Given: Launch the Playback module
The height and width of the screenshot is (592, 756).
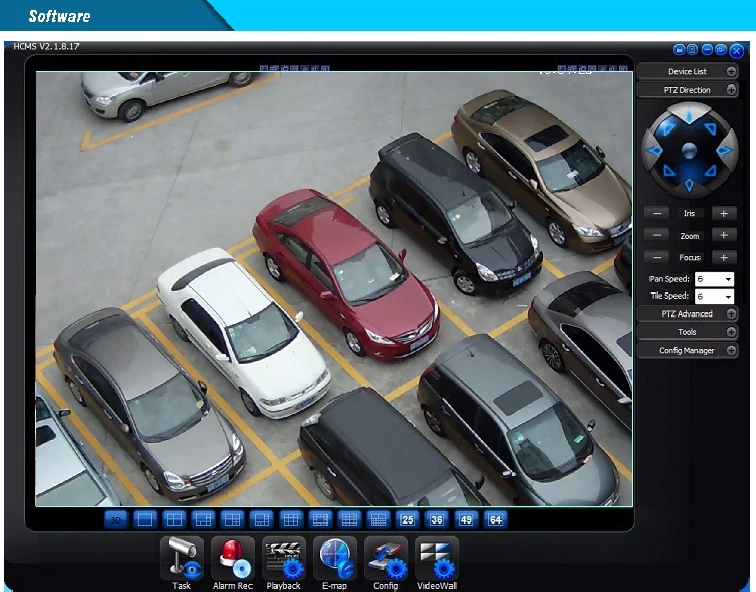Looking at the screenshot, I should pos(284,559).
